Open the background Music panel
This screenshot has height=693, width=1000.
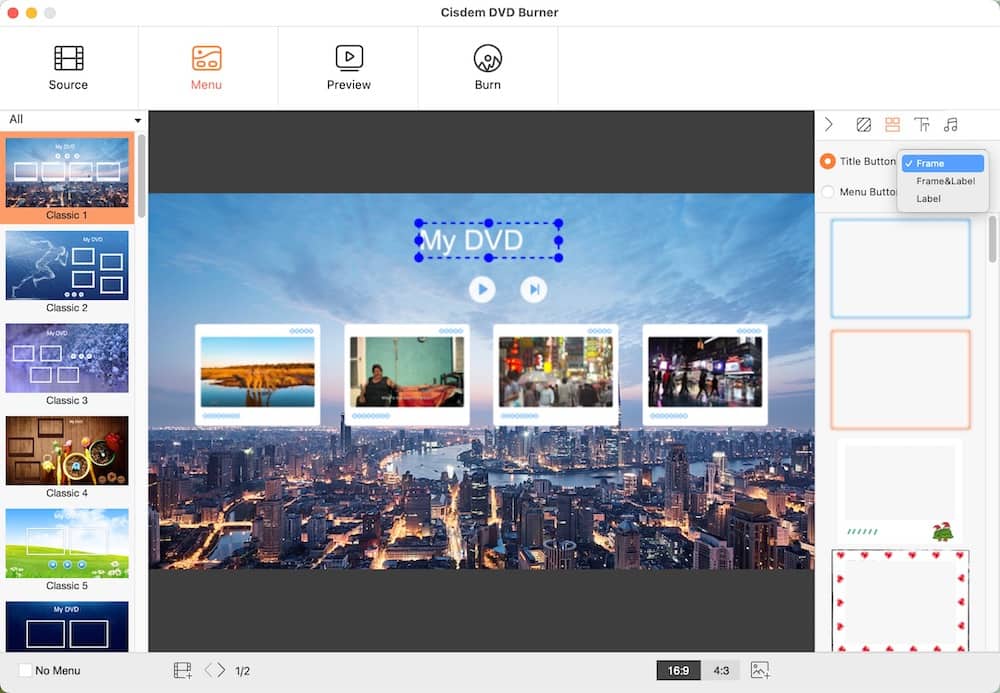pyautogui.click(x=952, y=124)
